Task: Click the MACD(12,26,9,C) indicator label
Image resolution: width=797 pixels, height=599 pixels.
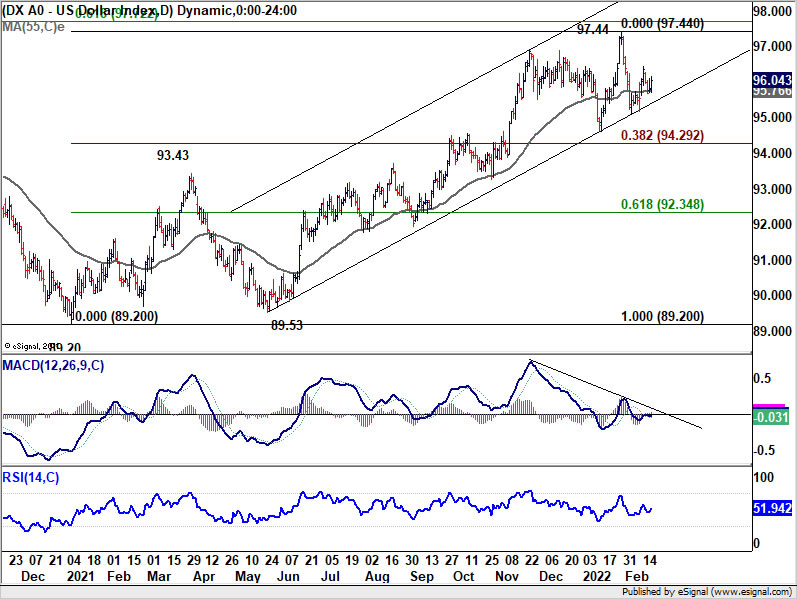Action: 53,366
